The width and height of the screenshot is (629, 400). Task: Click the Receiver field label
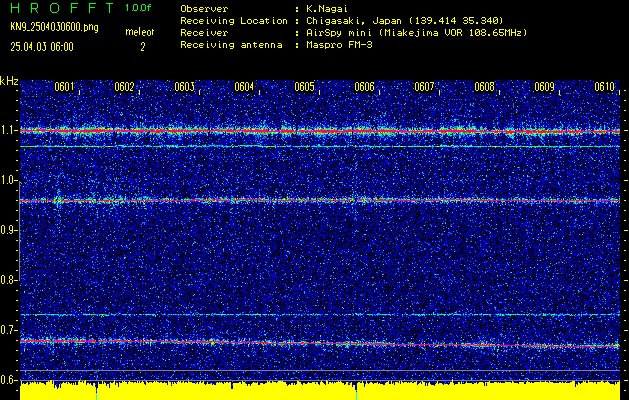click(204, 33)
